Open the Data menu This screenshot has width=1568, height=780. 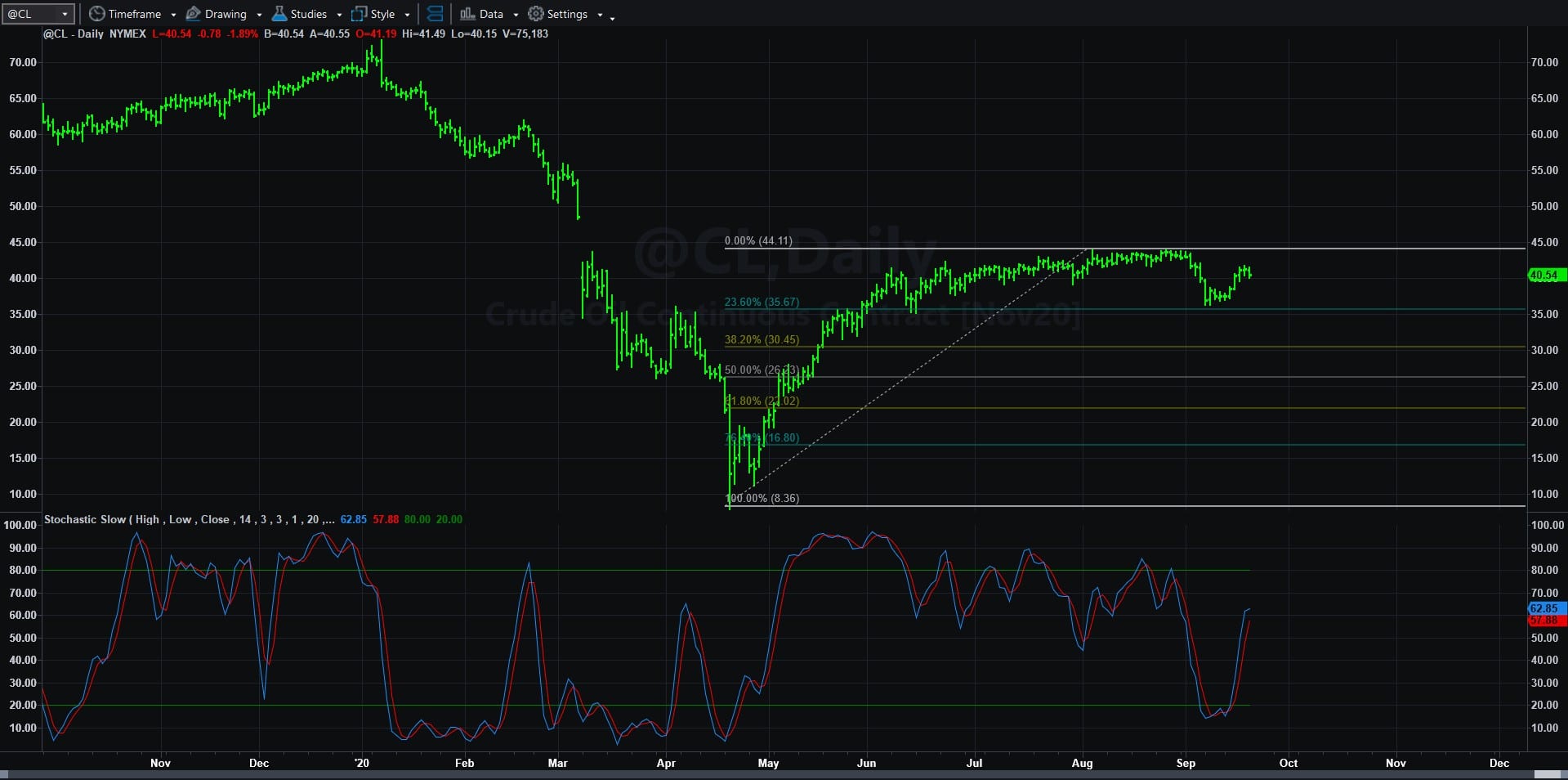pos(489,14)
